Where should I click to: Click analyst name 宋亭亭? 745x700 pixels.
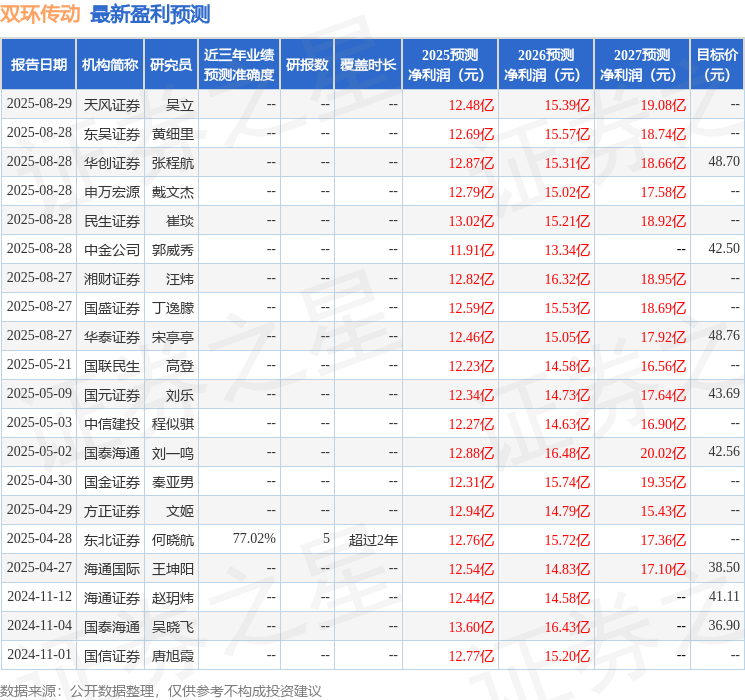coord(172,337)
